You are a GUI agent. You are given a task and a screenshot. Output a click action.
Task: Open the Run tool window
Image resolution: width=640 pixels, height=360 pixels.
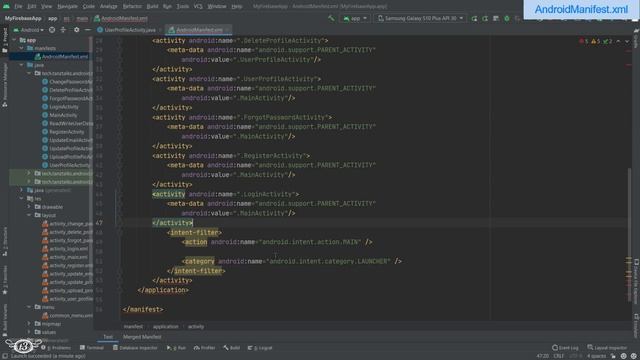(176, 348)
